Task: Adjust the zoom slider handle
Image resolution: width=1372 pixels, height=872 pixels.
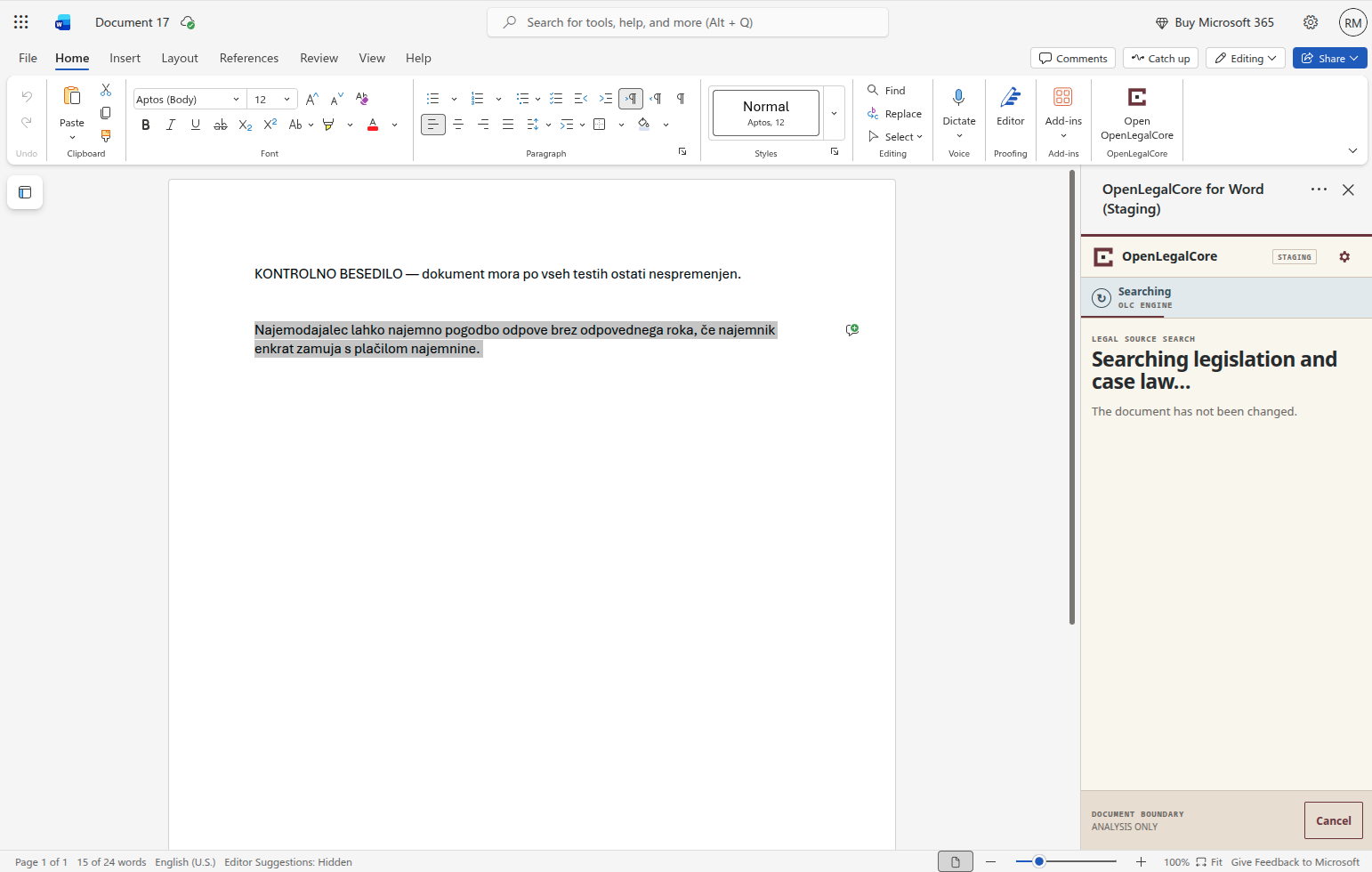Action: (x=1038, y=861)
